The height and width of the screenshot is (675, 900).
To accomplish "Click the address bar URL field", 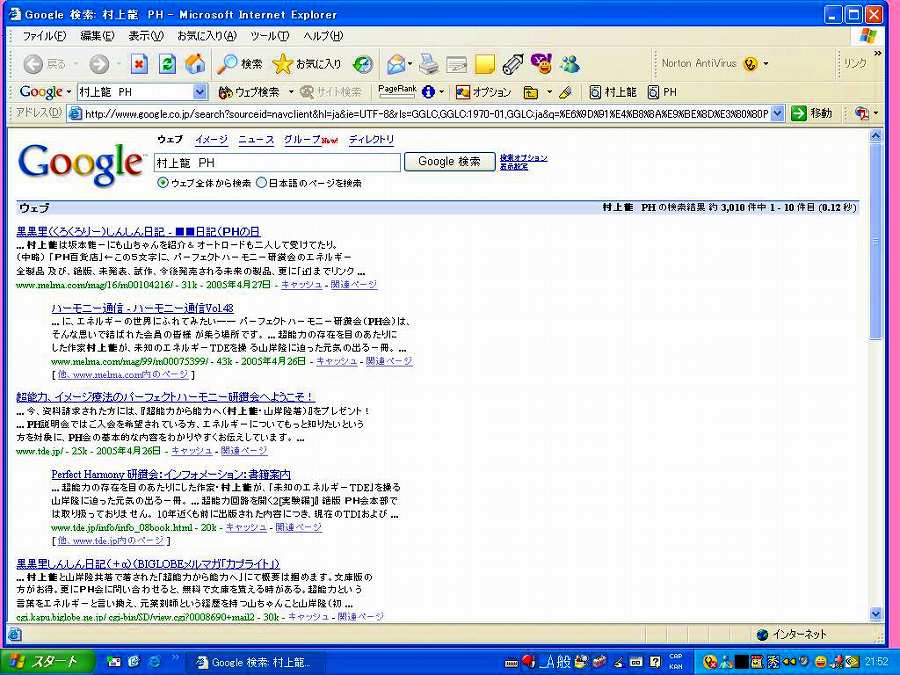I will (426, 114).
